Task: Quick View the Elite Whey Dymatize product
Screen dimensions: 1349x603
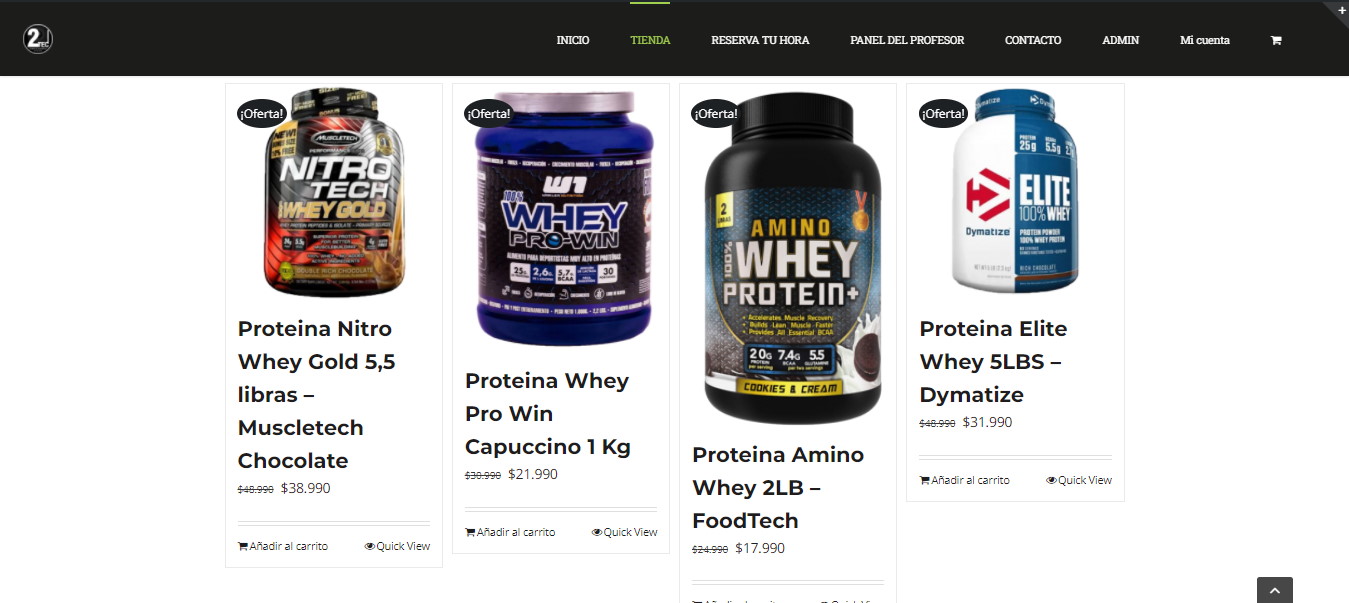Action: 1079,480
